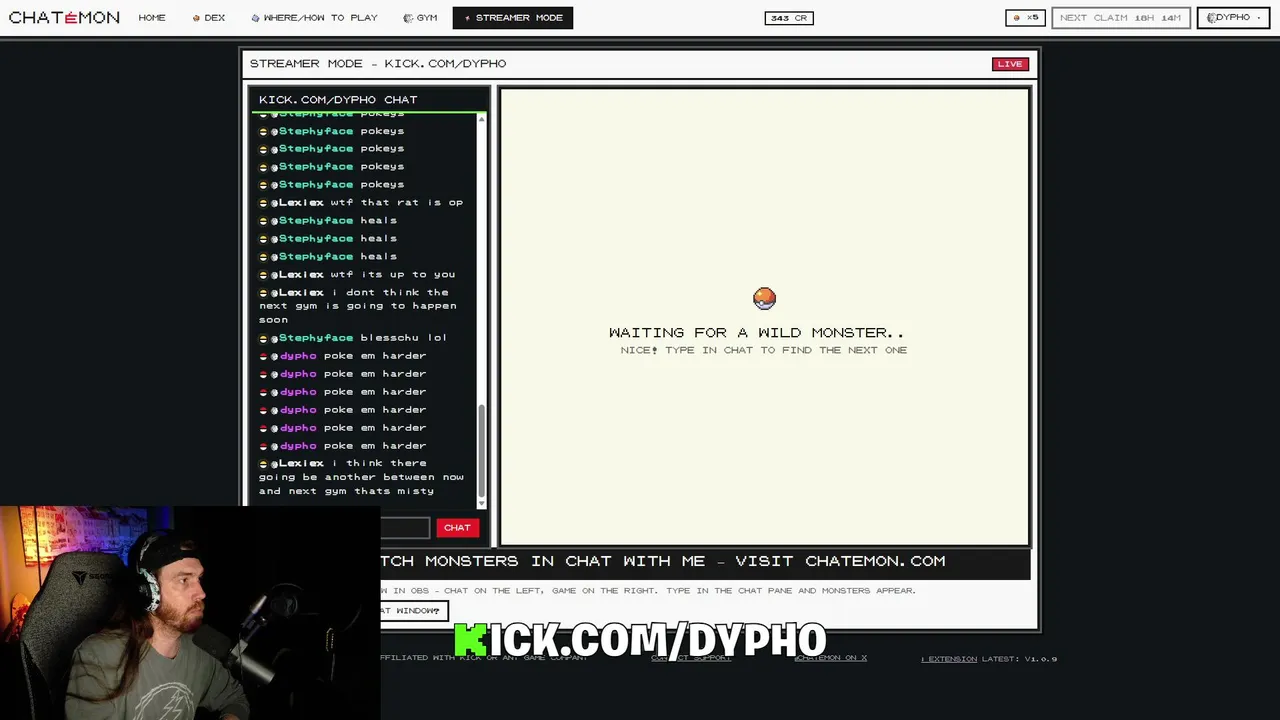This screenshot has width=1280, height=720.
Task: Click Lexiex's badge beside 'wtf its up to you'
Action: point(263,275)
